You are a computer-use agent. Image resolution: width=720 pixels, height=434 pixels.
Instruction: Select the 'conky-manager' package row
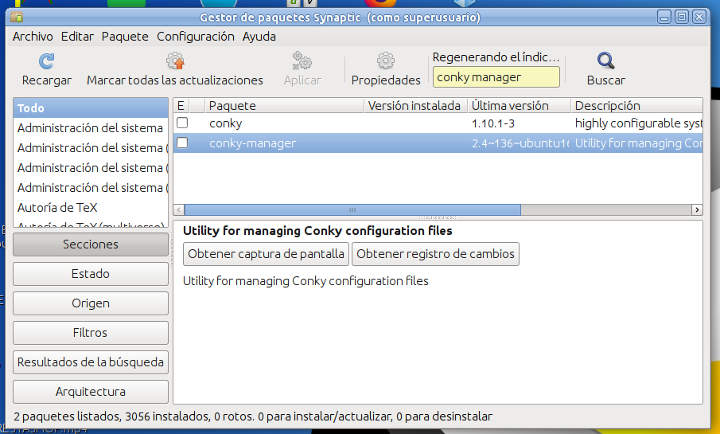click(438, 143)
